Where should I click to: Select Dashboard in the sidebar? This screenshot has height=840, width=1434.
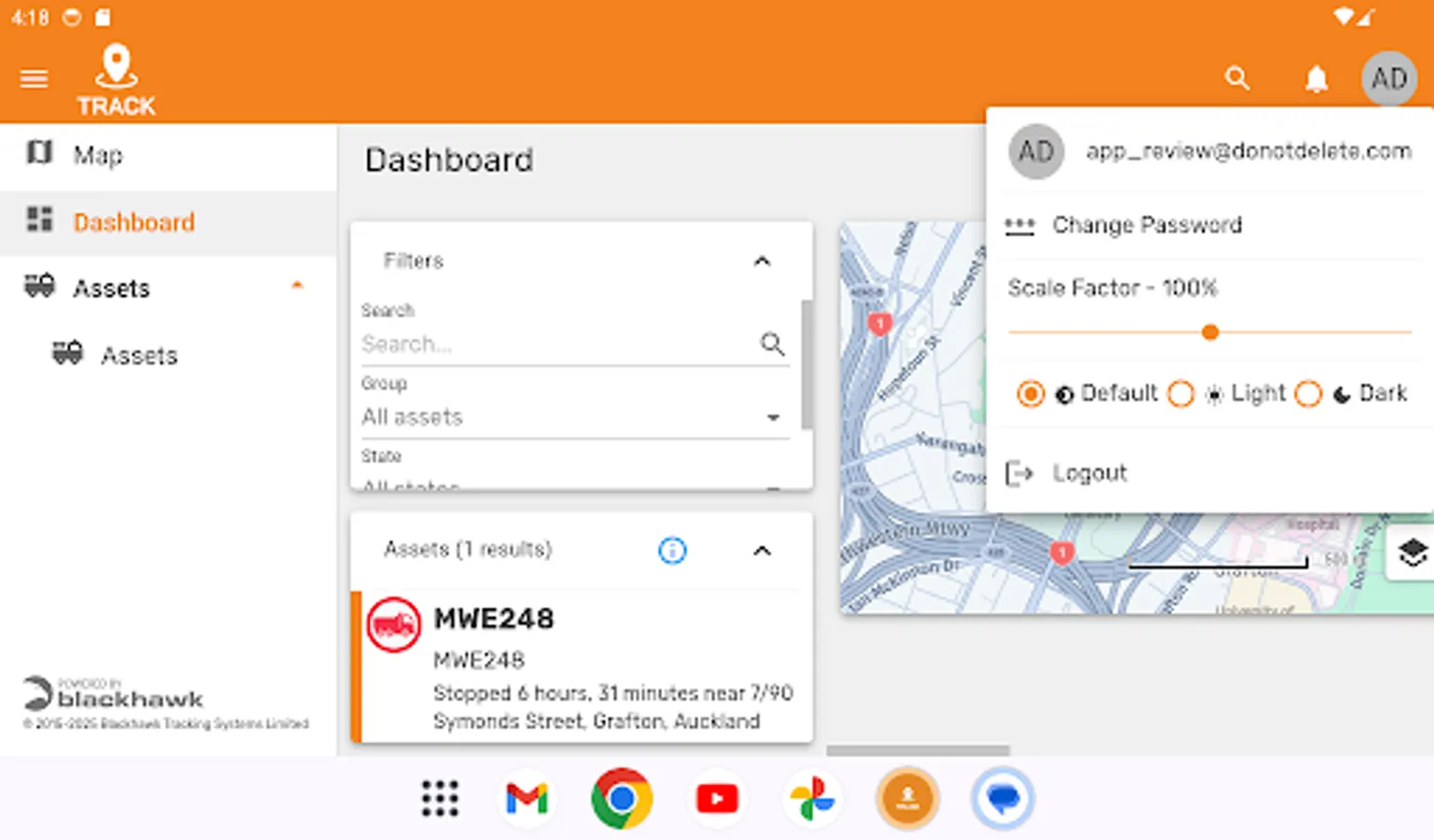point(134,222)
